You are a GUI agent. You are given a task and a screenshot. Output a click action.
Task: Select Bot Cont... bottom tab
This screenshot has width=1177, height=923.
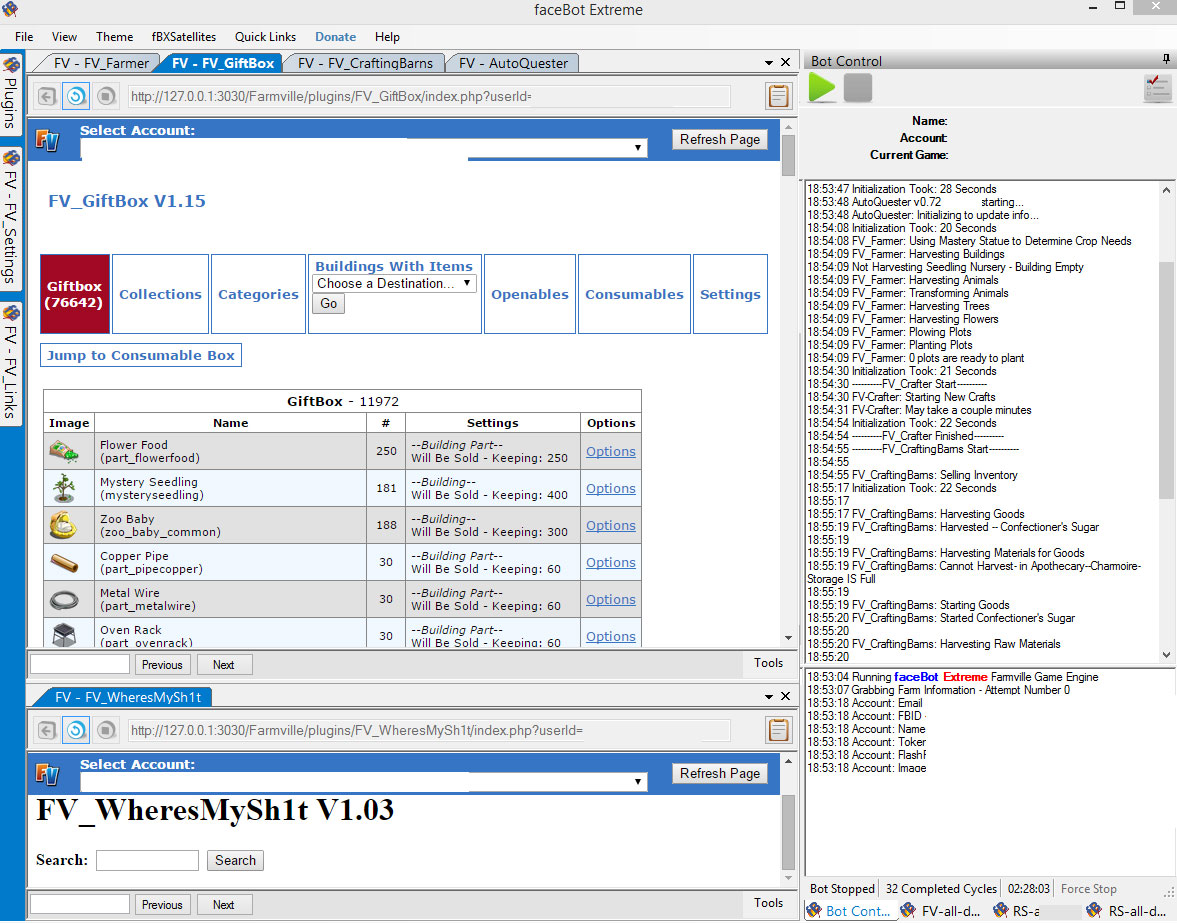[x=849, y=911]
